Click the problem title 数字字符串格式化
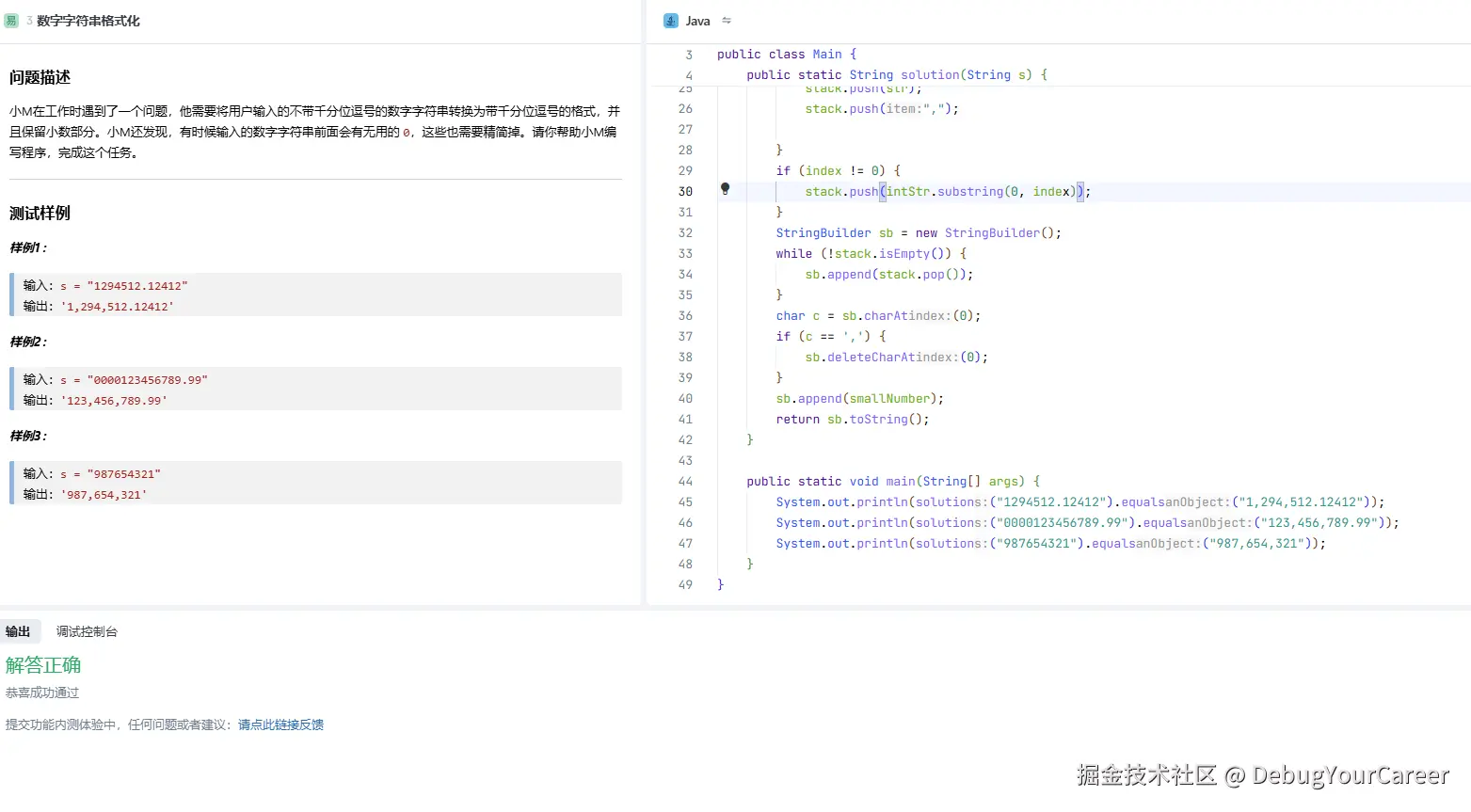 coord(89,19)
